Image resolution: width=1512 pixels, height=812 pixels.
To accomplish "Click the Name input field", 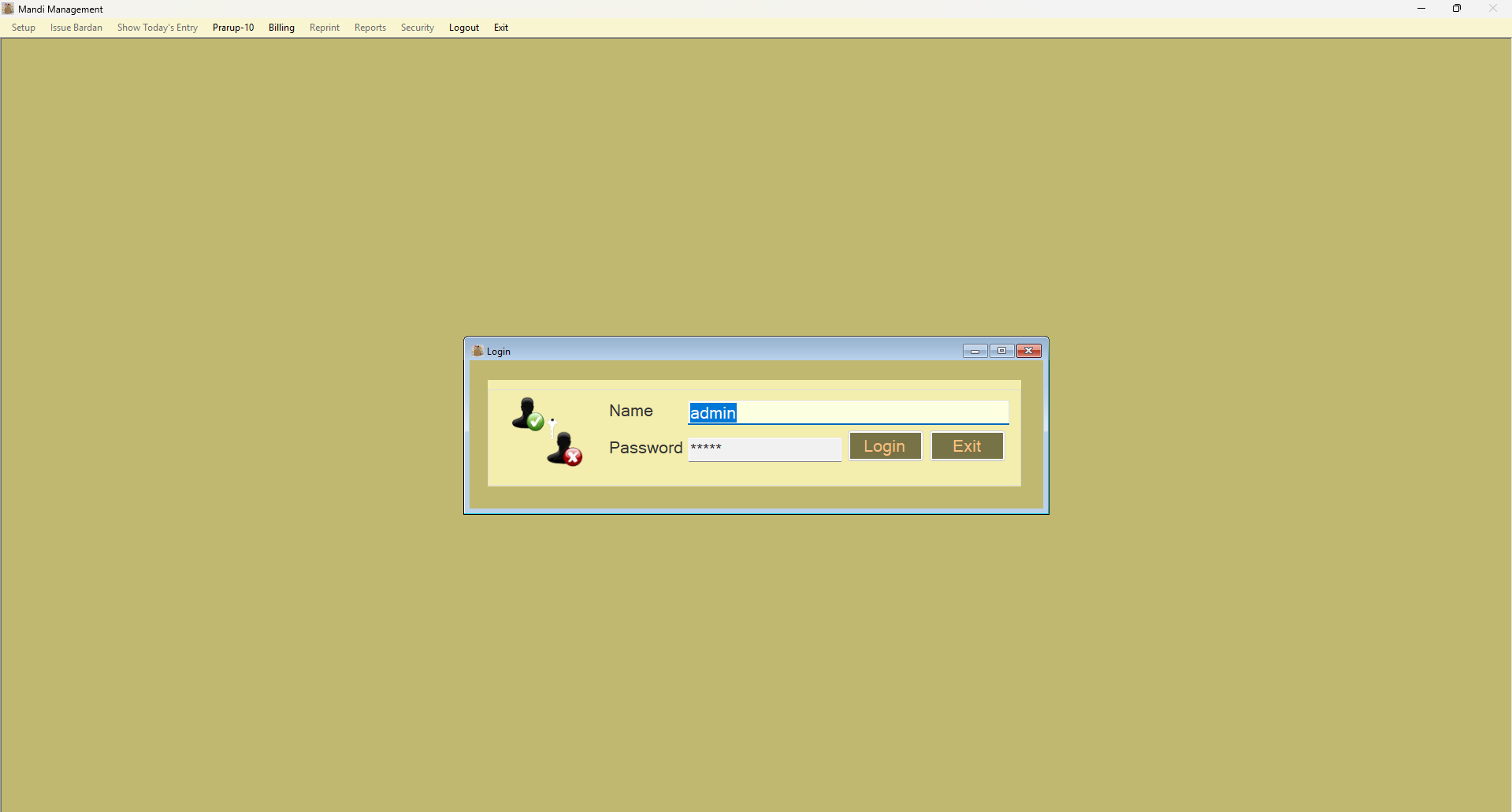I will (x=849, y=412).
